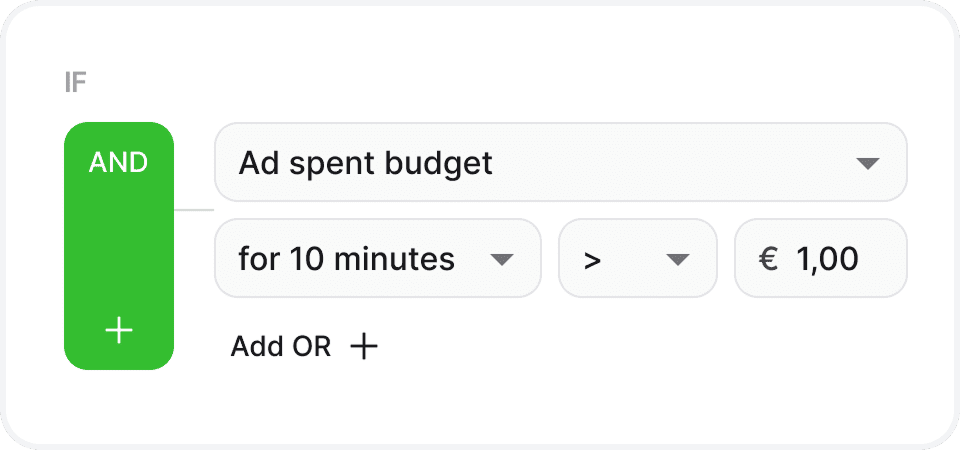Click the connector line between AND and the condition

pyautogui.click(x=194, y=210)
